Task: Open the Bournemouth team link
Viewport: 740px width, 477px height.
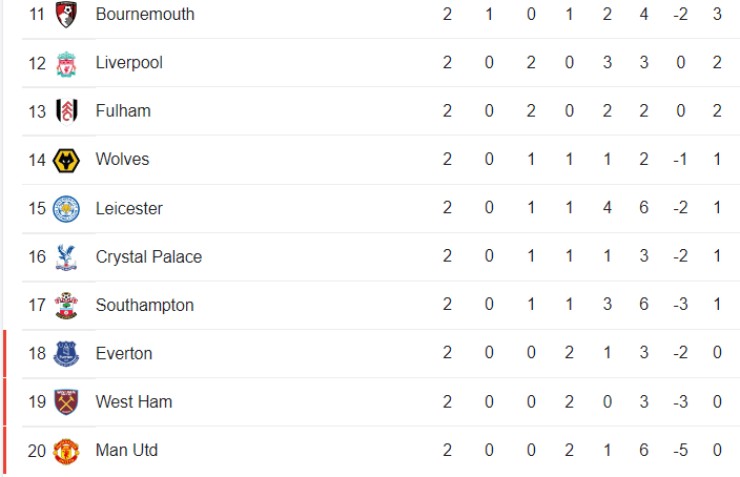Action: click(145, 14)
